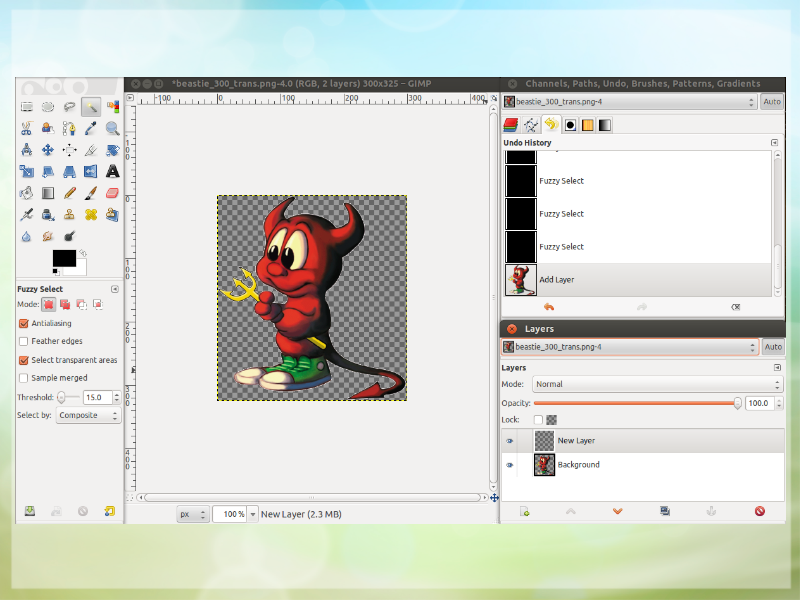Screen dimensions: 800x600
Task: Select the Flip tool
Action: (x=91, y=171)
